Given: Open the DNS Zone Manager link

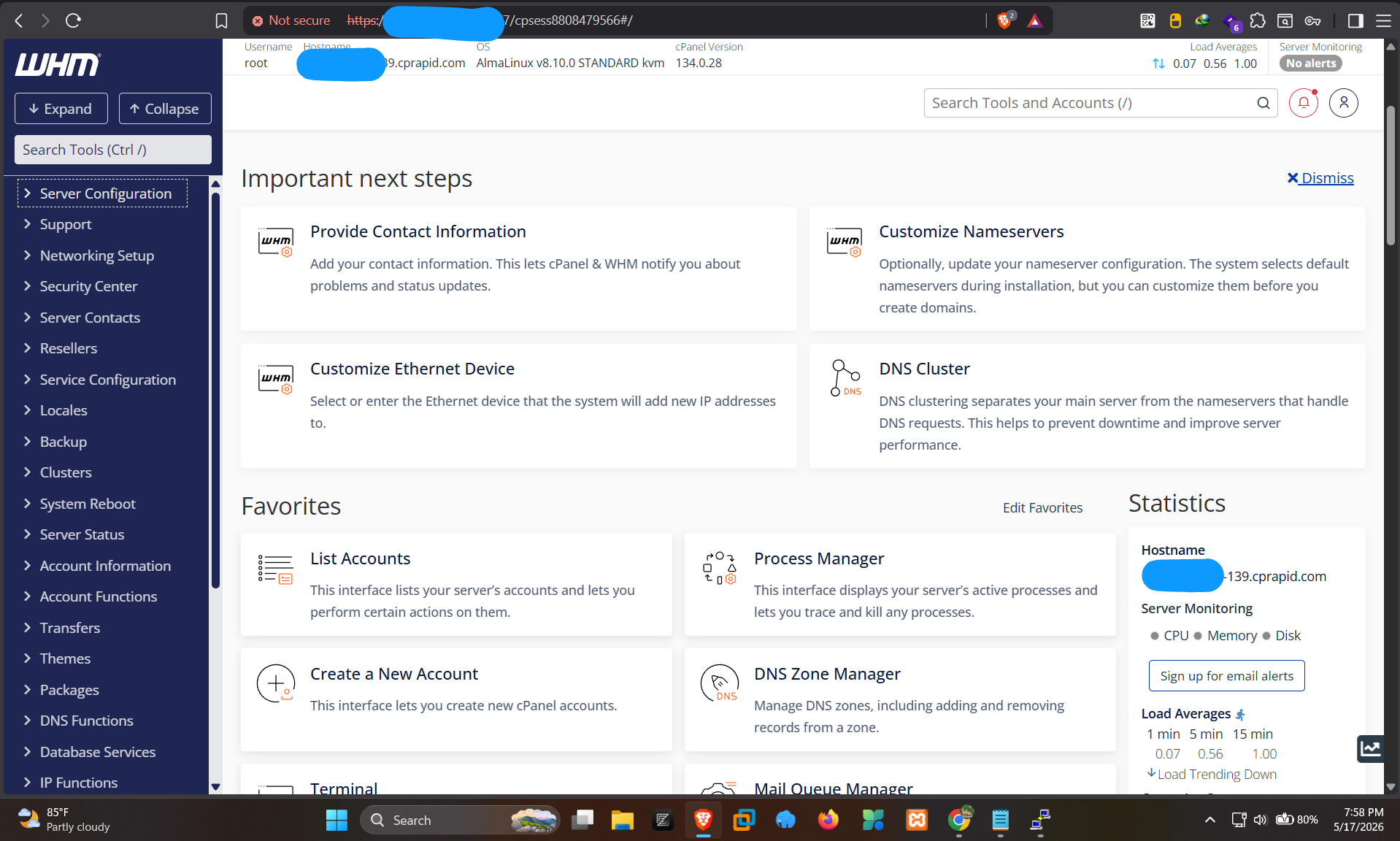Looking at the screenshot, I should (826, 674).
